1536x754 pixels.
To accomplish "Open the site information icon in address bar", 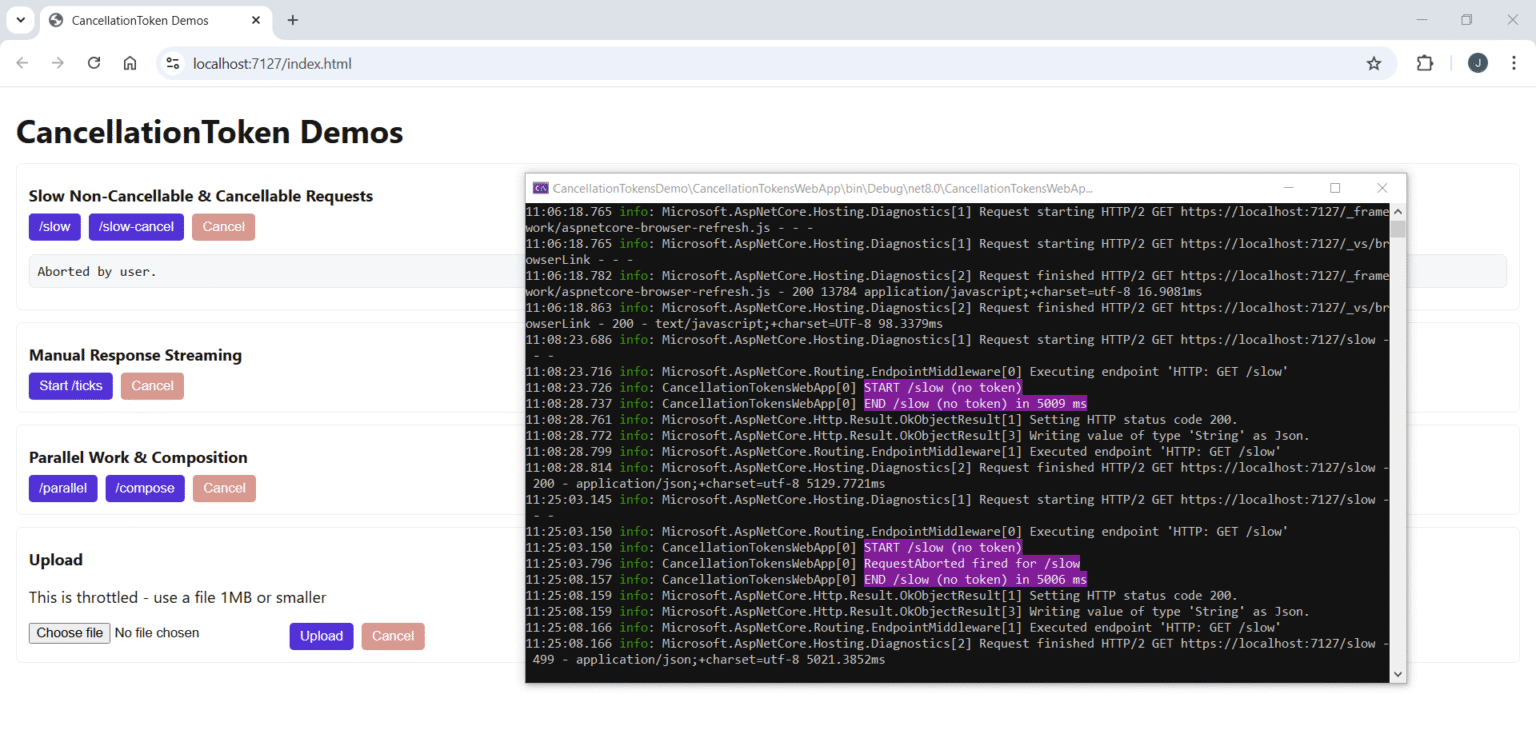I will tap(172, 63).
